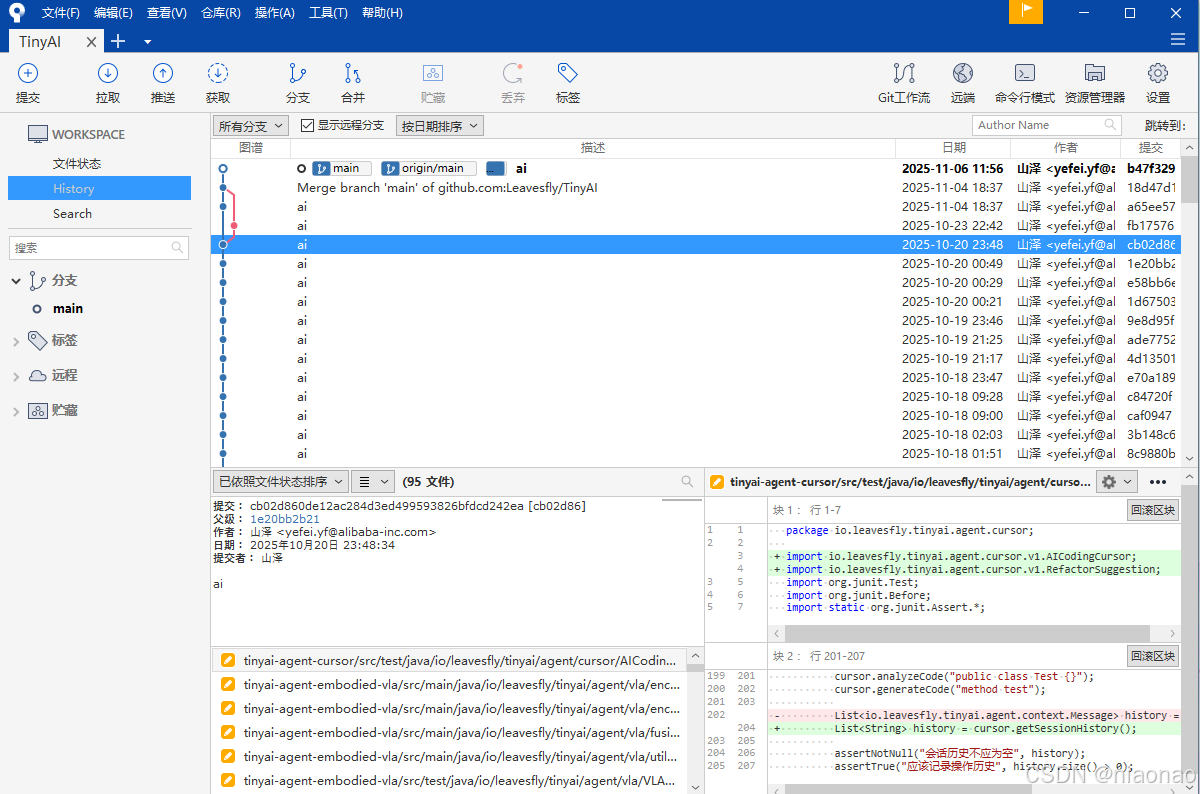
Task: Open the tab list dropdown arrow
Action: pyautogui.click(x=147, y=41)
